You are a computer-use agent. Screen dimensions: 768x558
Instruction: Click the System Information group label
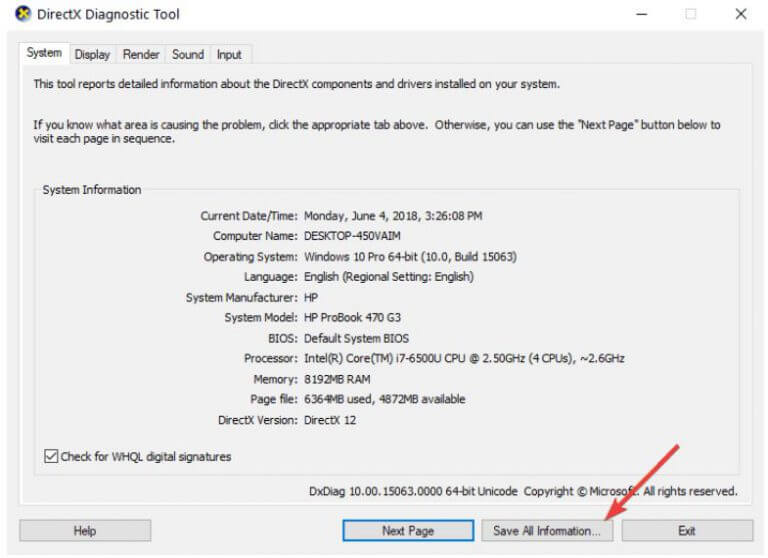tap(92, 190)
